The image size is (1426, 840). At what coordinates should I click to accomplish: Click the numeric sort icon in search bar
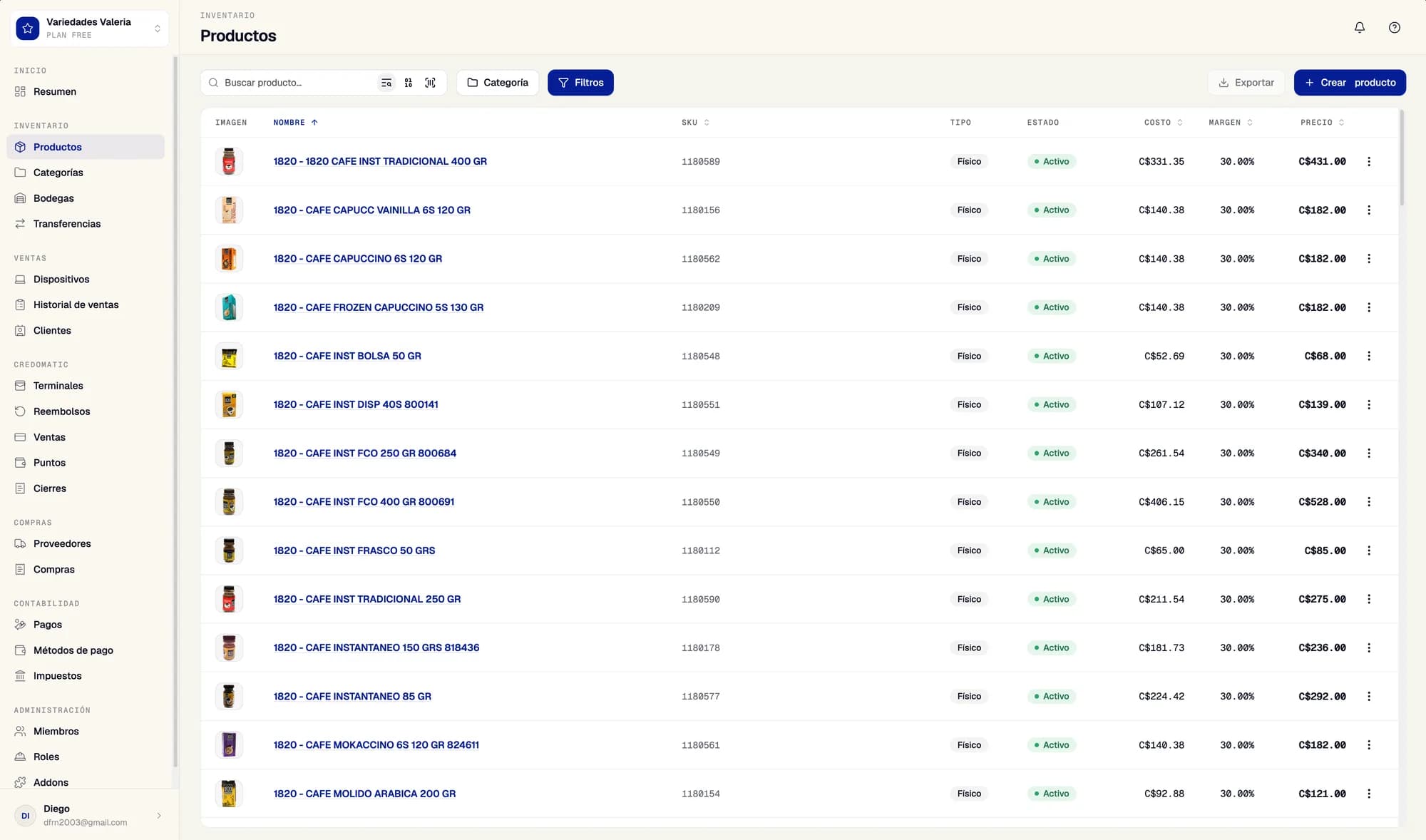[x=409, y=83]
